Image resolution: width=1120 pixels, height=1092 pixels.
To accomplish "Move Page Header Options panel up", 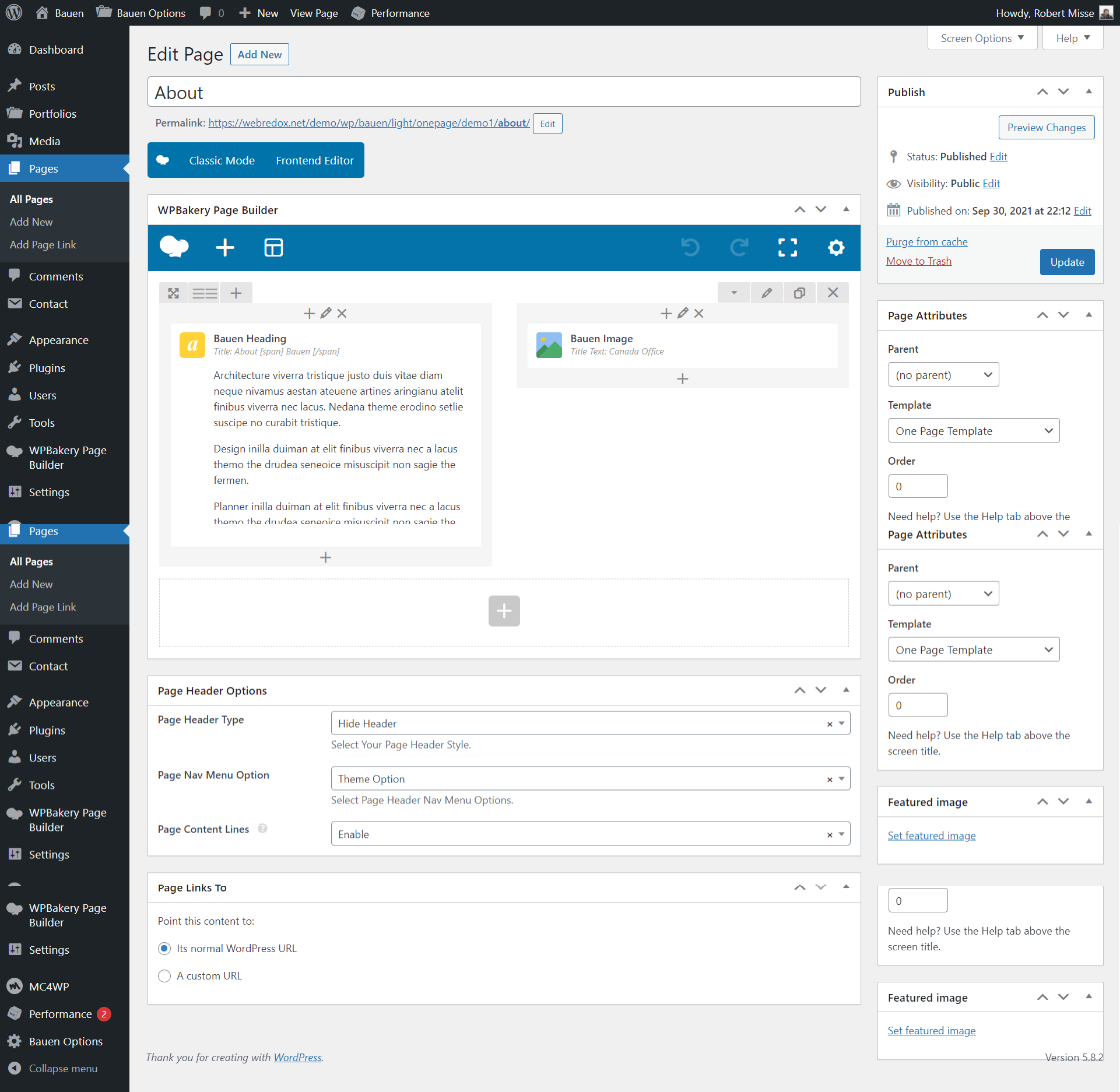I will pos(800,690).
